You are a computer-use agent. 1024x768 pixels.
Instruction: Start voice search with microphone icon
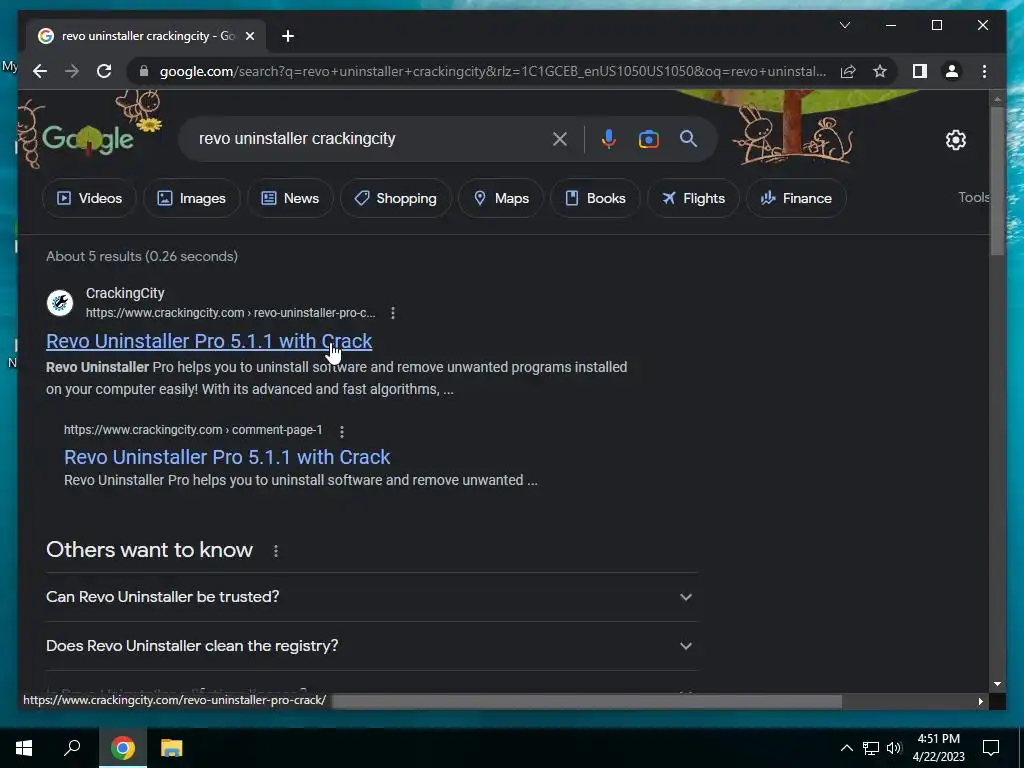pyautogui.click(x=609, y=138)
